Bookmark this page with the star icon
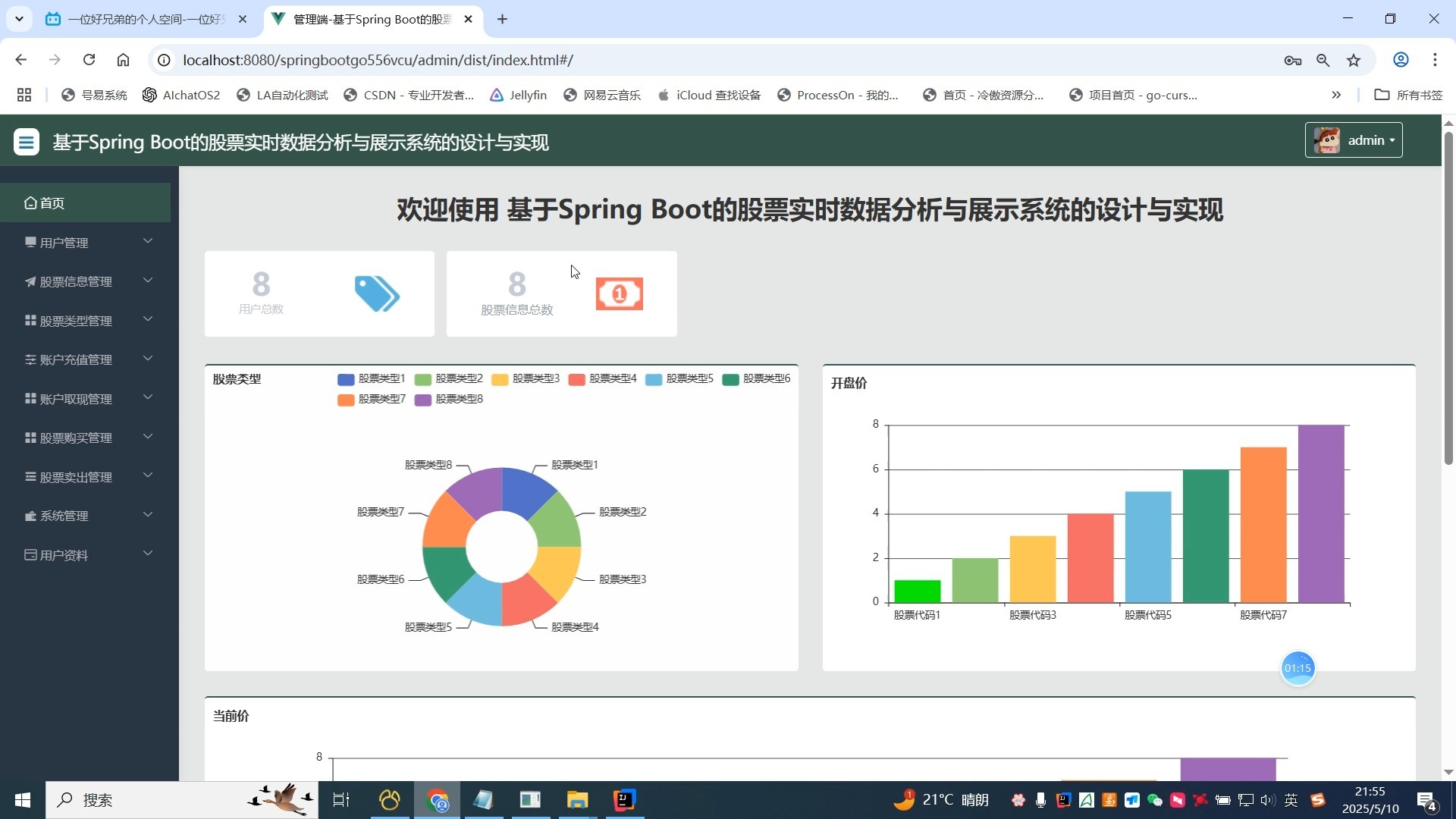Image resolution: width=1456 pixels, height=819 pixels. click(x=1354, y=60)
